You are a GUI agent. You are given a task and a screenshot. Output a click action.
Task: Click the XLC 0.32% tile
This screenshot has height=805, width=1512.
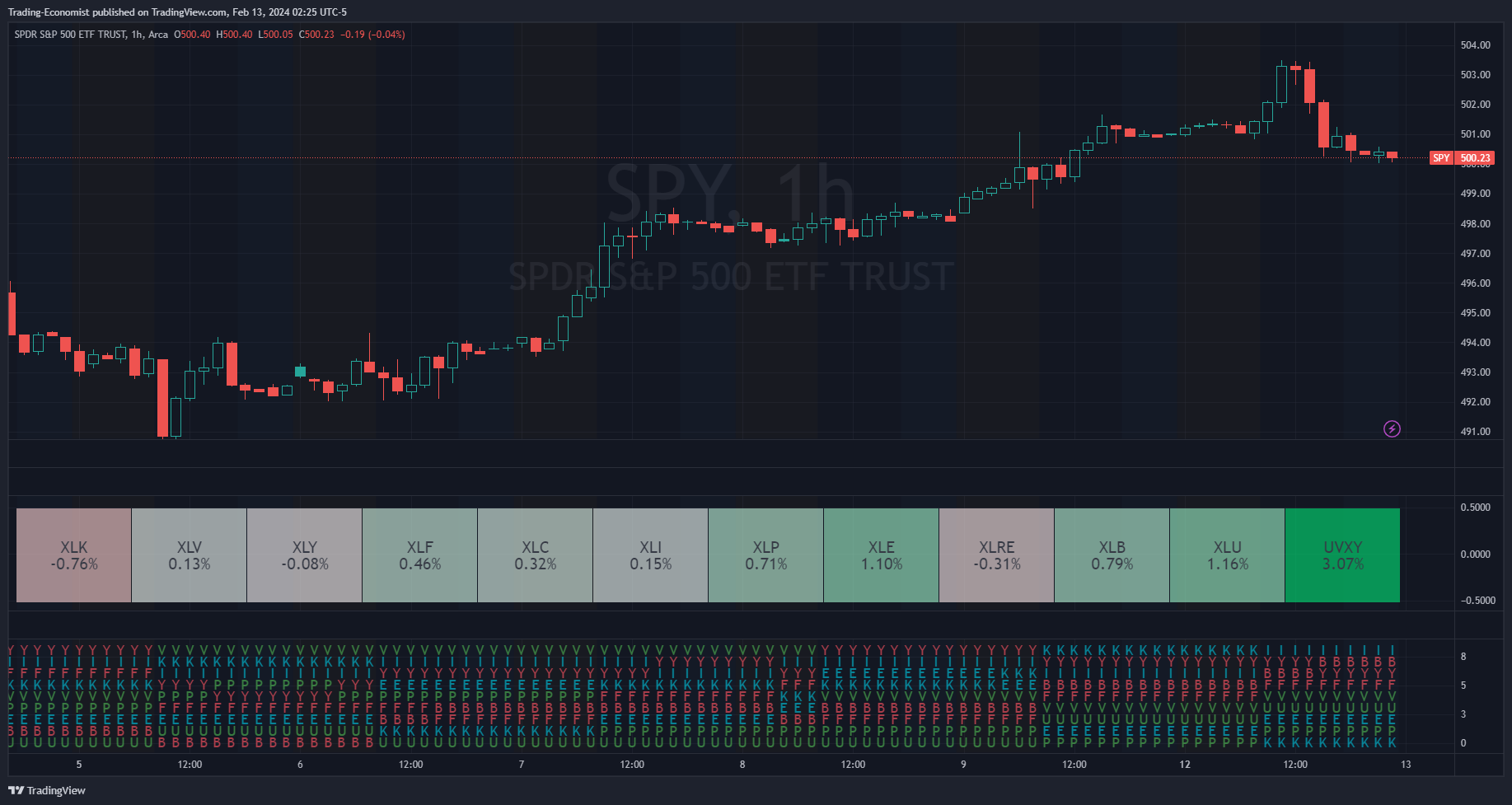[x=536, y=555]
